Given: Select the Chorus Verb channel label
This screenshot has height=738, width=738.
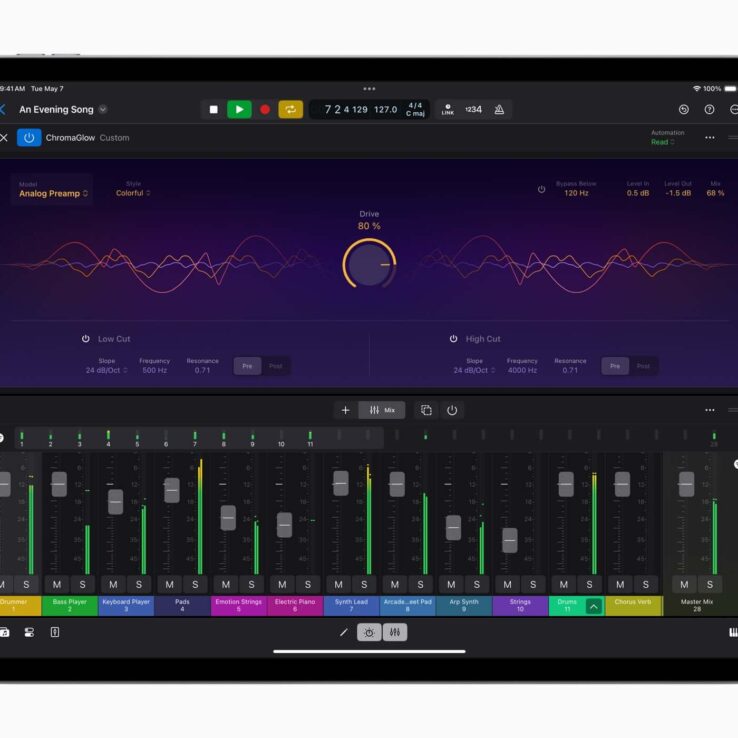Looking at the screenshot, I should coord(633,606).
